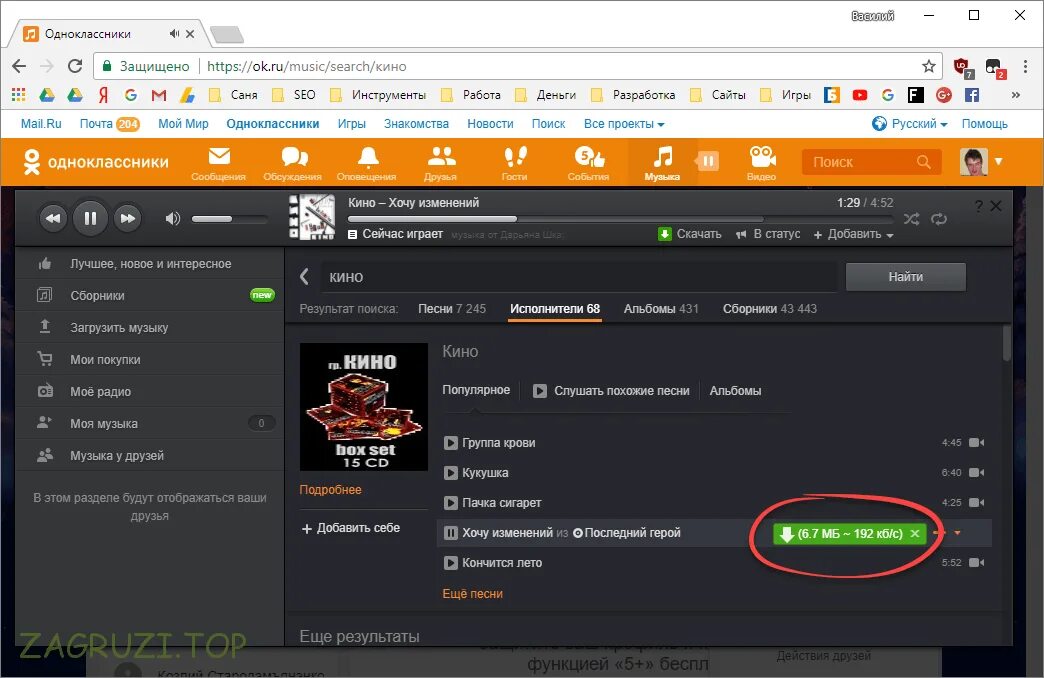Play similar songs (Слушать похожие песни)

(x=611, y=391)
